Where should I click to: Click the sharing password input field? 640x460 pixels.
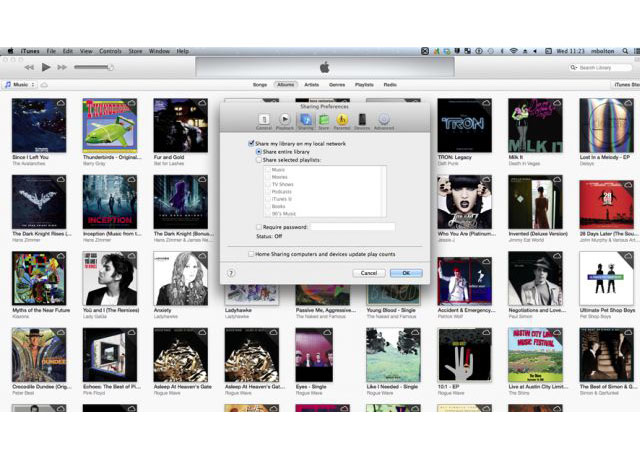pyautogui.click(x=353, y=227)
